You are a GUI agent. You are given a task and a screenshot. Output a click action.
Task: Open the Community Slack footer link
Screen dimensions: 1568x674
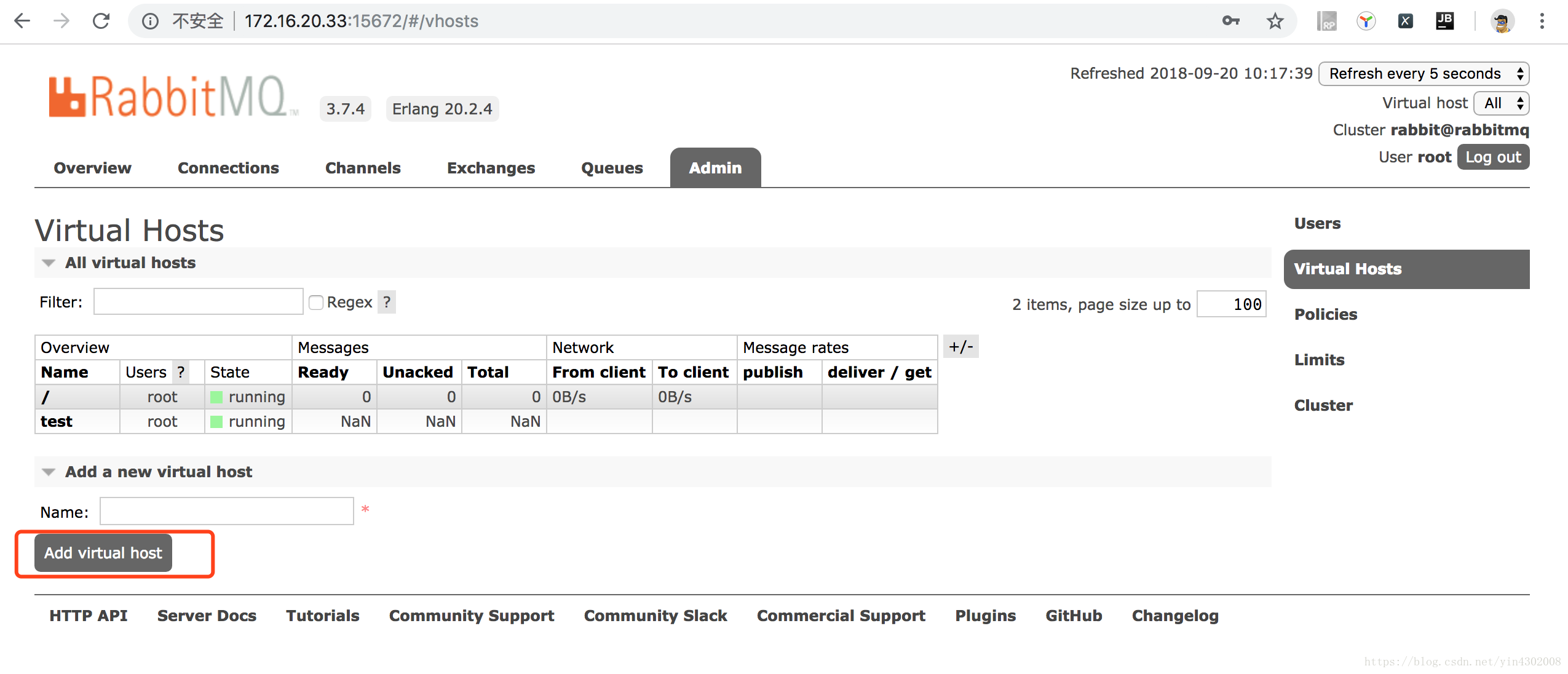coord(655,616)
